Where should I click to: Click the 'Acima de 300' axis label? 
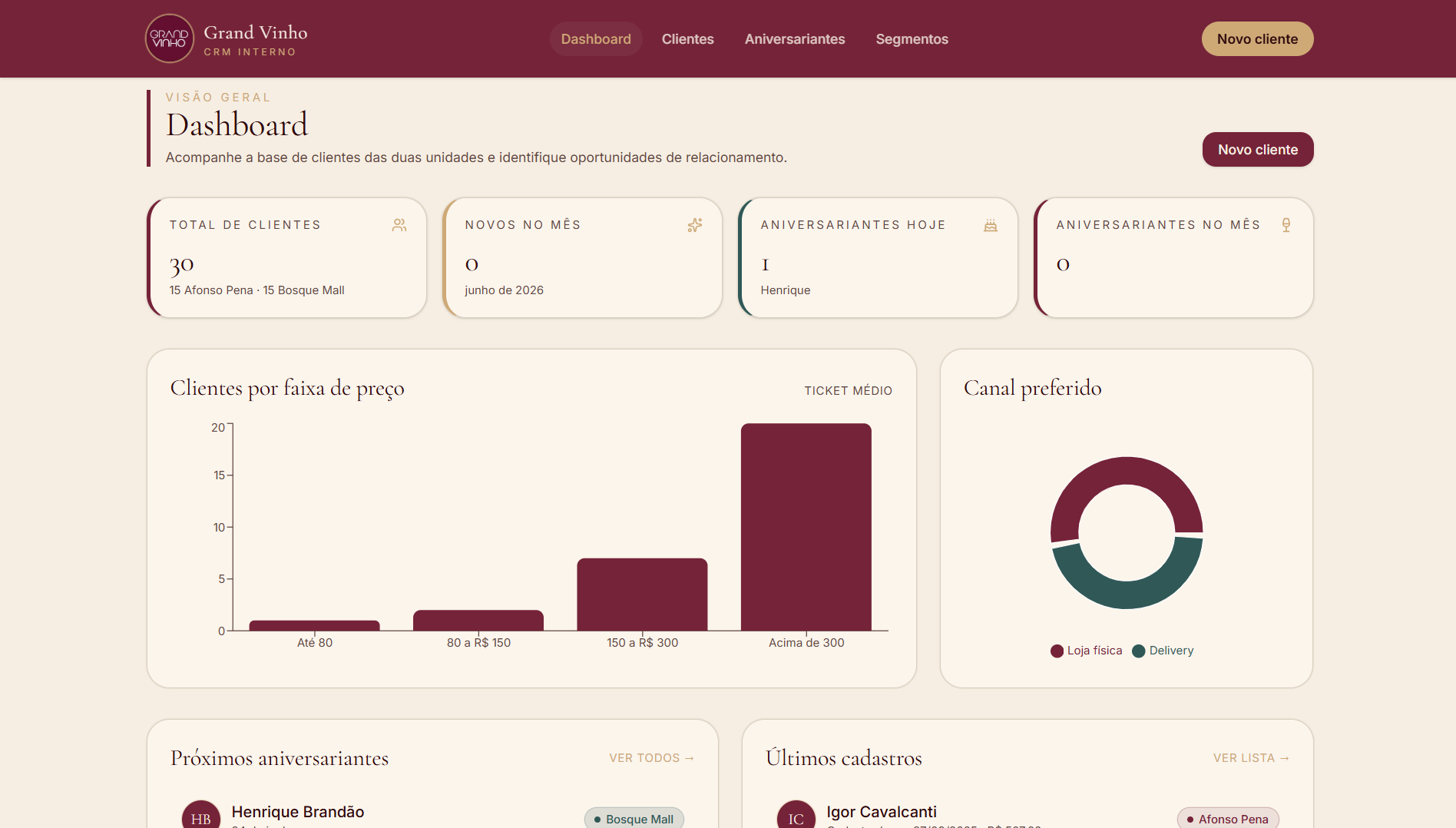[x=806, y=643]
